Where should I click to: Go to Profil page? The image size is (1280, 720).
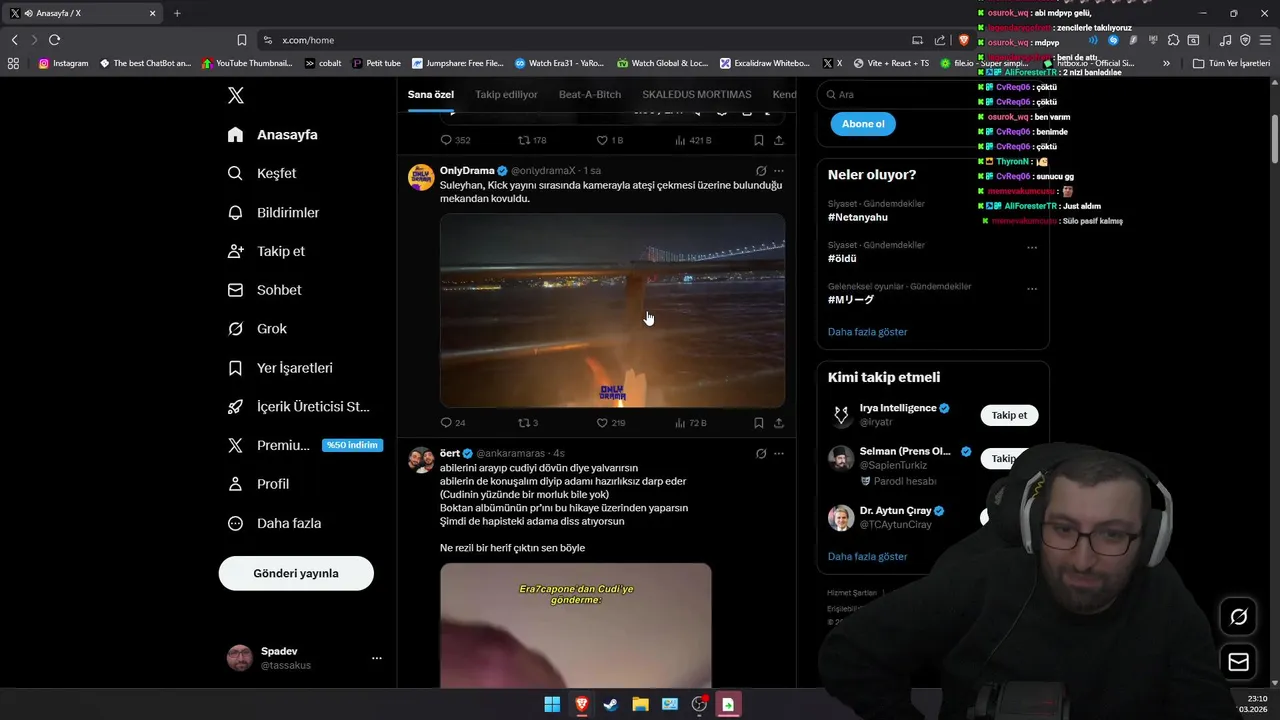coord(258,484)
